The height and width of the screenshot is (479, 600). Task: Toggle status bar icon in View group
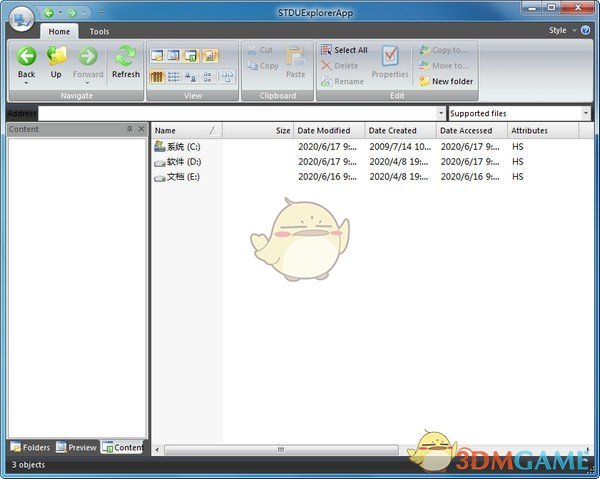coord(210,56)
